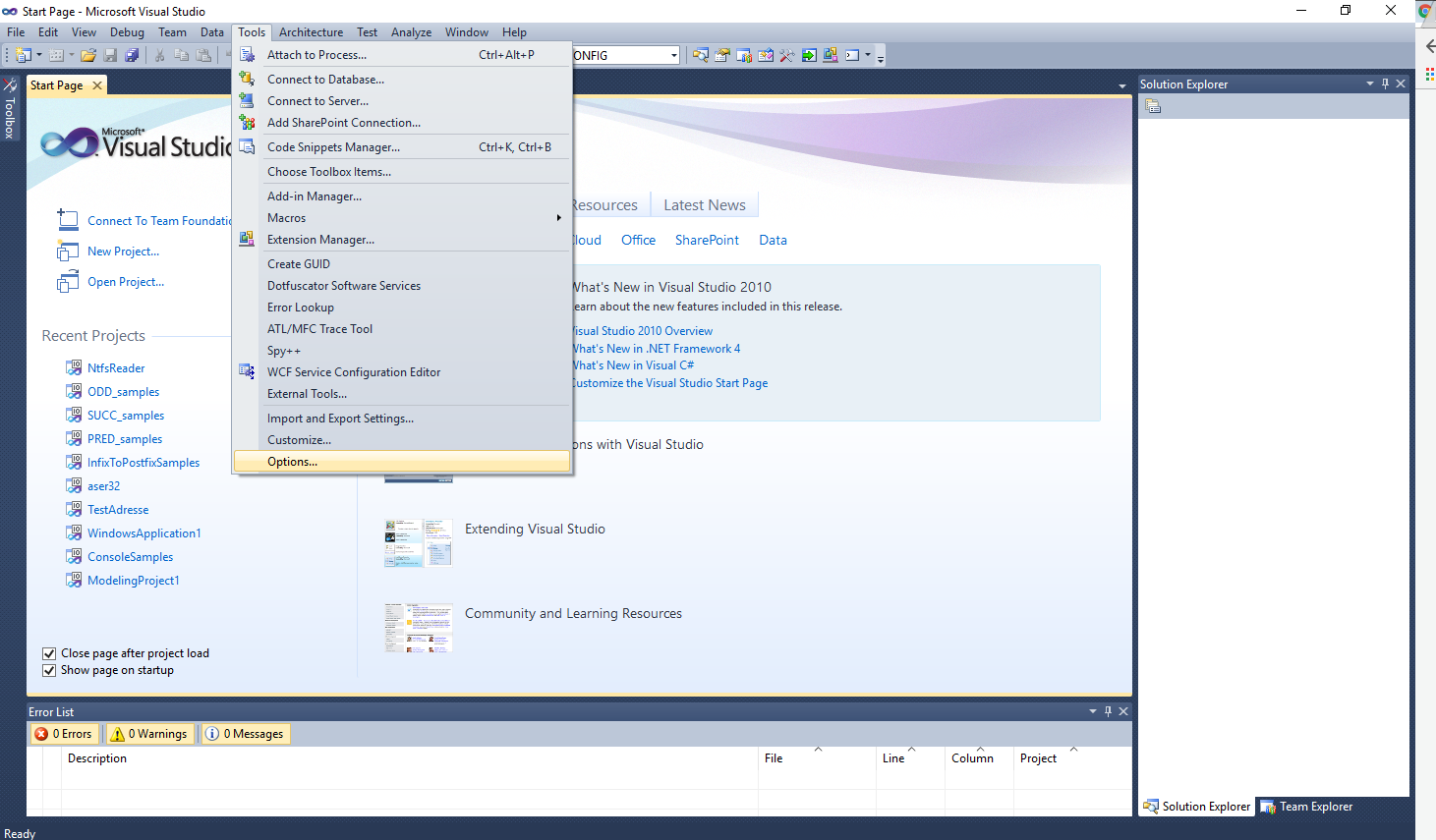
Task: Click the Open File folder icon in toolbar
Action: [x=88, y=56]
